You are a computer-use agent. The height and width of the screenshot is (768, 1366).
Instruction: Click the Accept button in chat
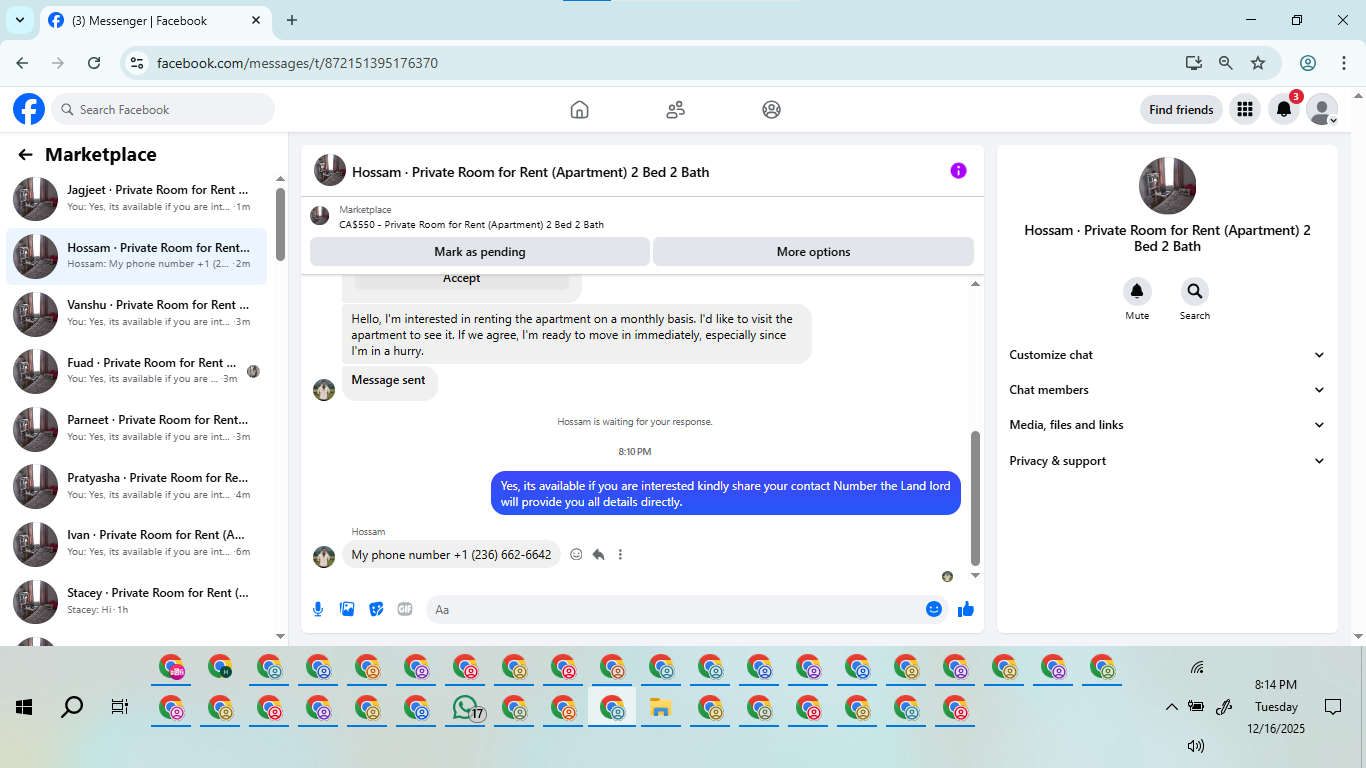462,279
